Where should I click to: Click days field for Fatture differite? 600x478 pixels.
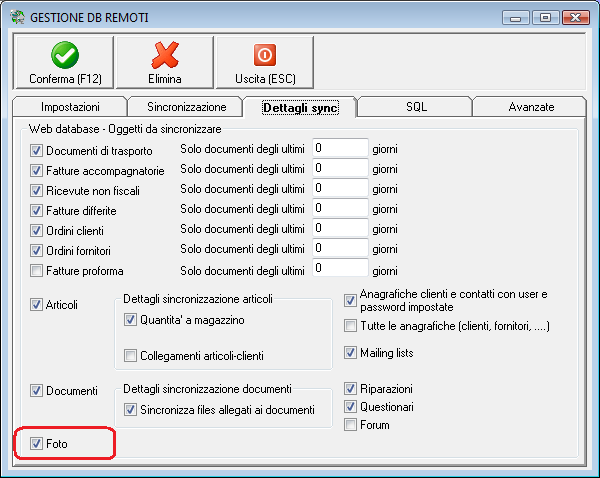click(x=340, y=208)
